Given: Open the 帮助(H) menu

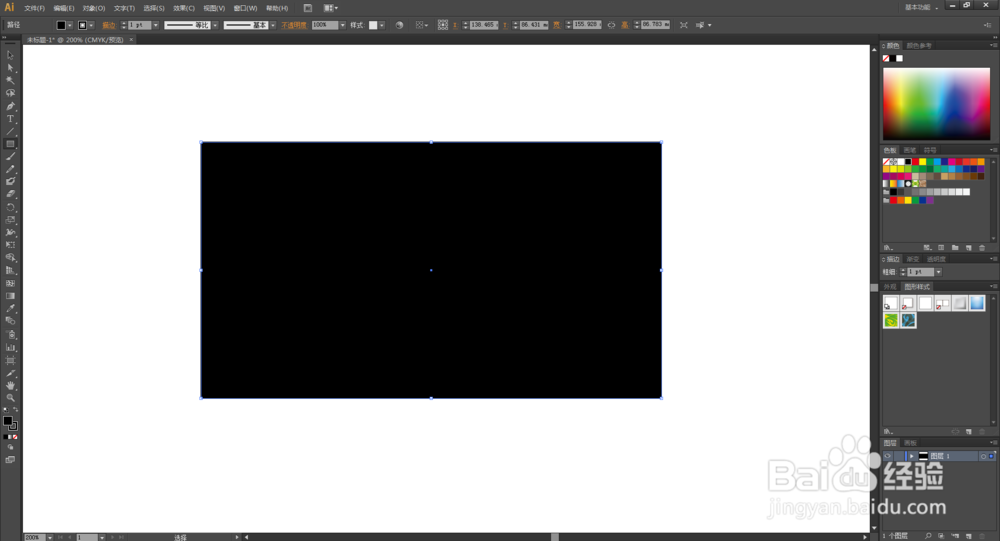Looking at the screenshot, I should [277, 8].
